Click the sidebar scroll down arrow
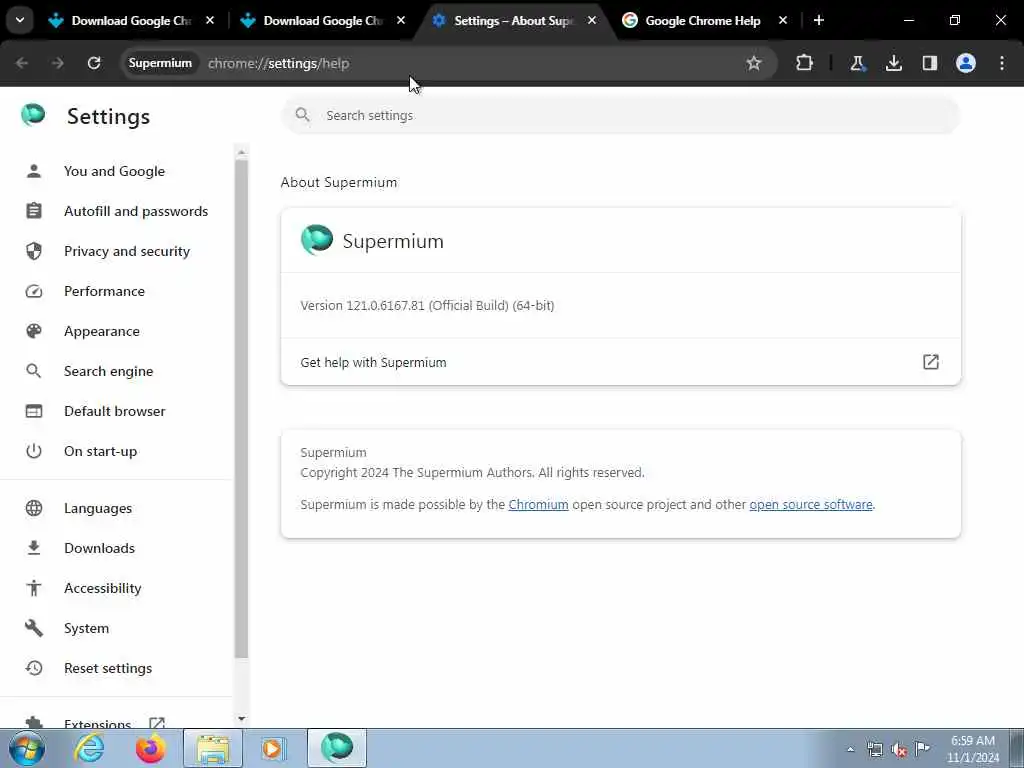 [x=241, y=719]
